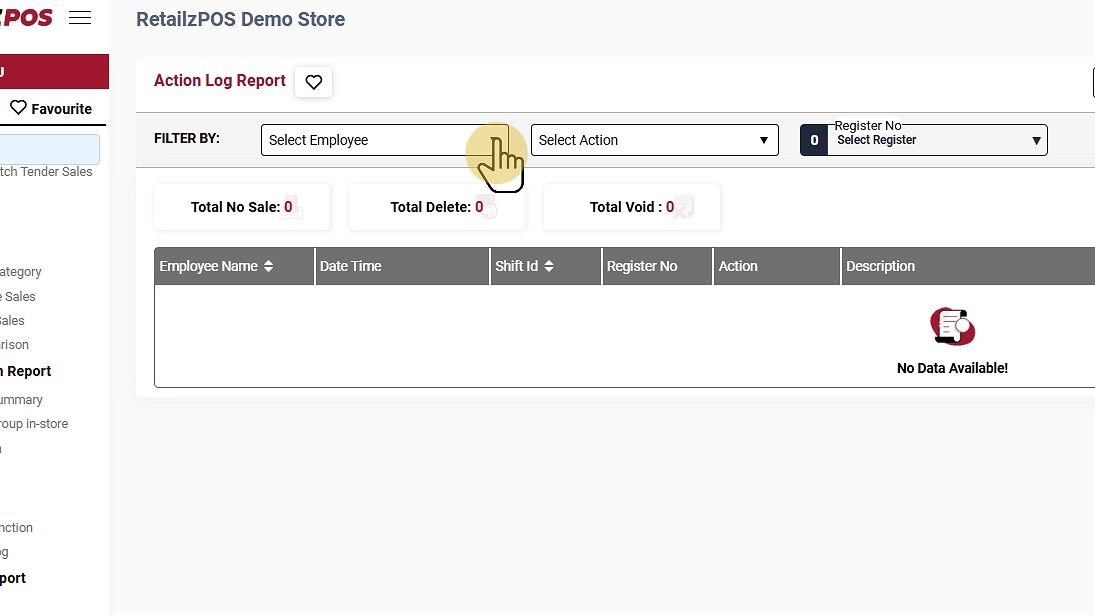Click the Total No Sale card icon

(x=294, y=208)
